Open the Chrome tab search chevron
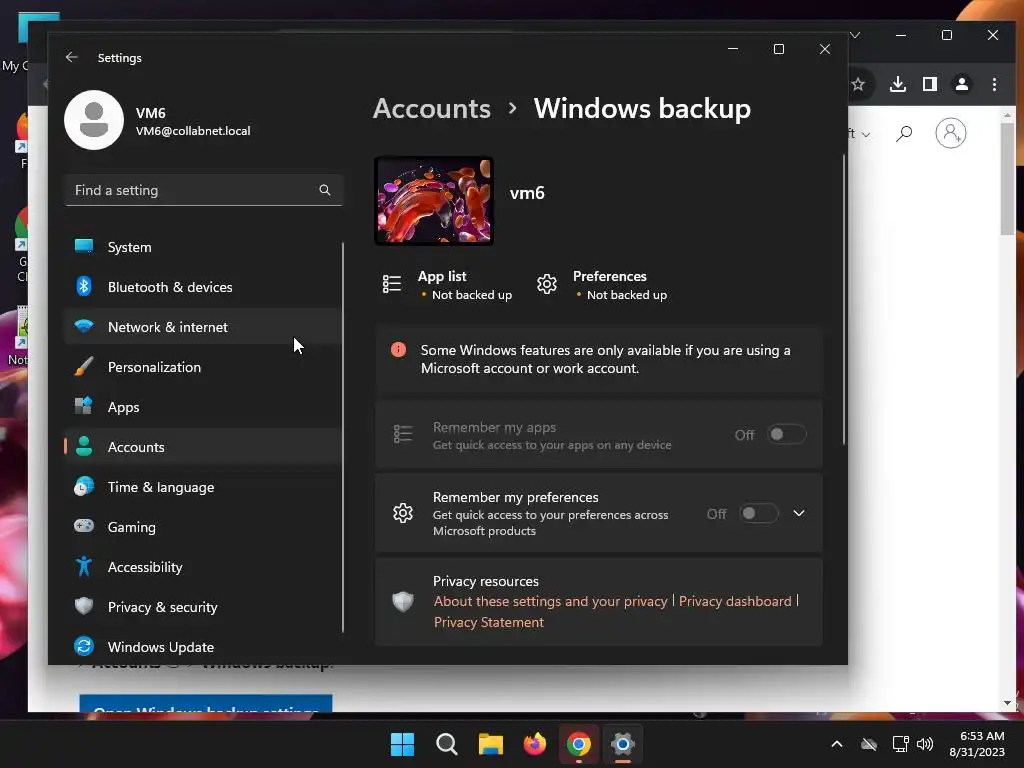Image resolution: width=1024 pixels, height=768 pixels. (x=855, y=35)
